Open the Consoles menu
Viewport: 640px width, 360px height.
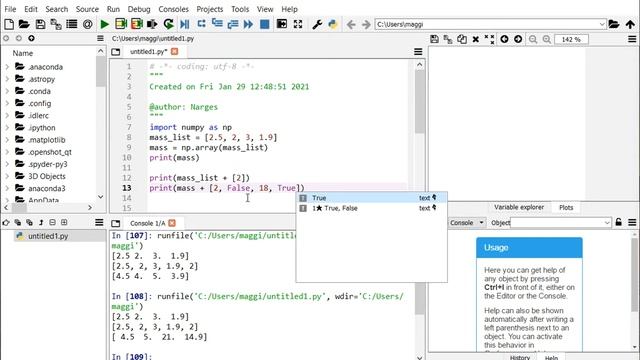[173, 9]
